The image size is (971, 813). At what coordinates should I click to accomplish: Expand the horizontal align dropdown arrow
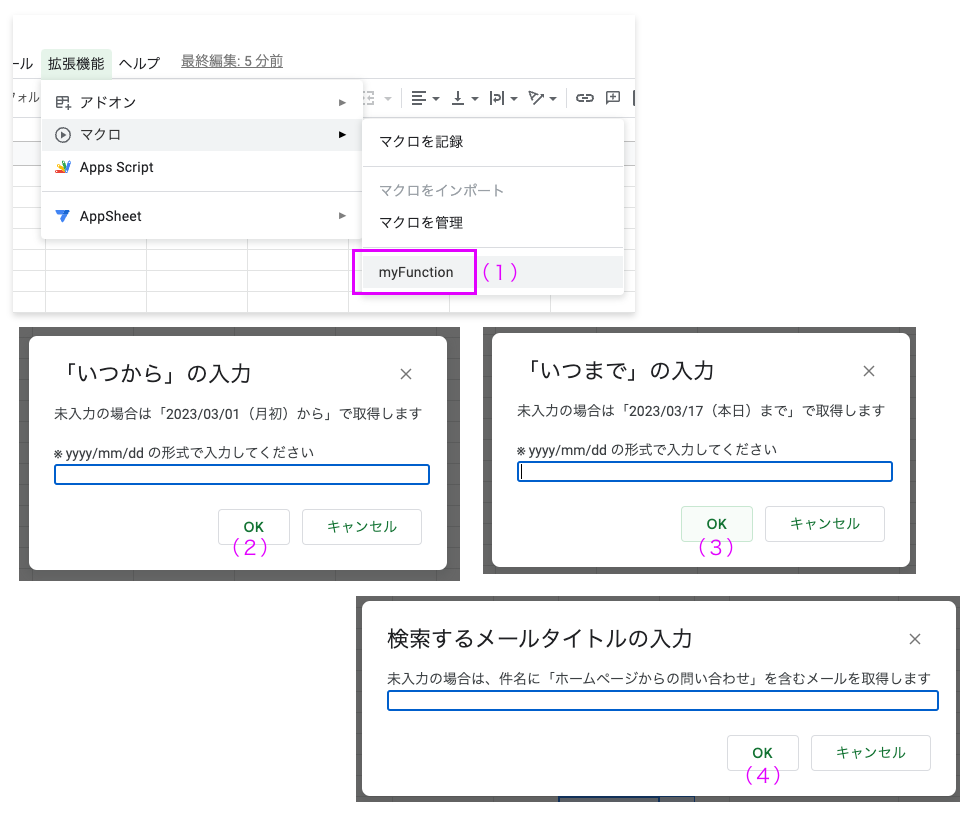click(436, 98)
